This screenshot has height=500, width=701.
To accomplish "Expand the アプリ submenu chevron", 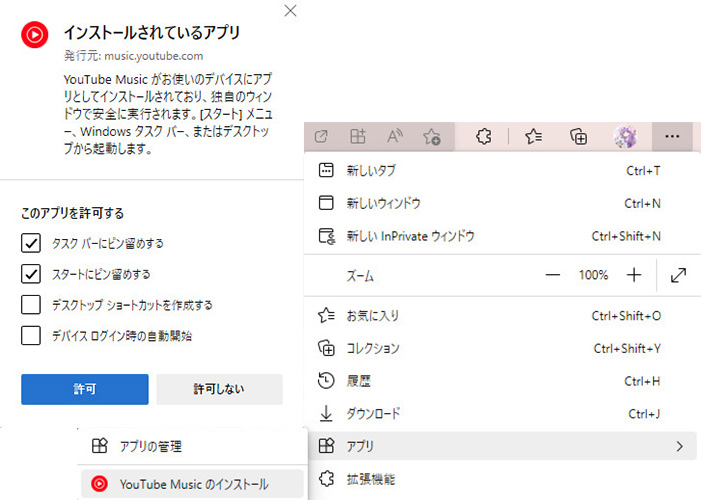I will tap(679, 446).
